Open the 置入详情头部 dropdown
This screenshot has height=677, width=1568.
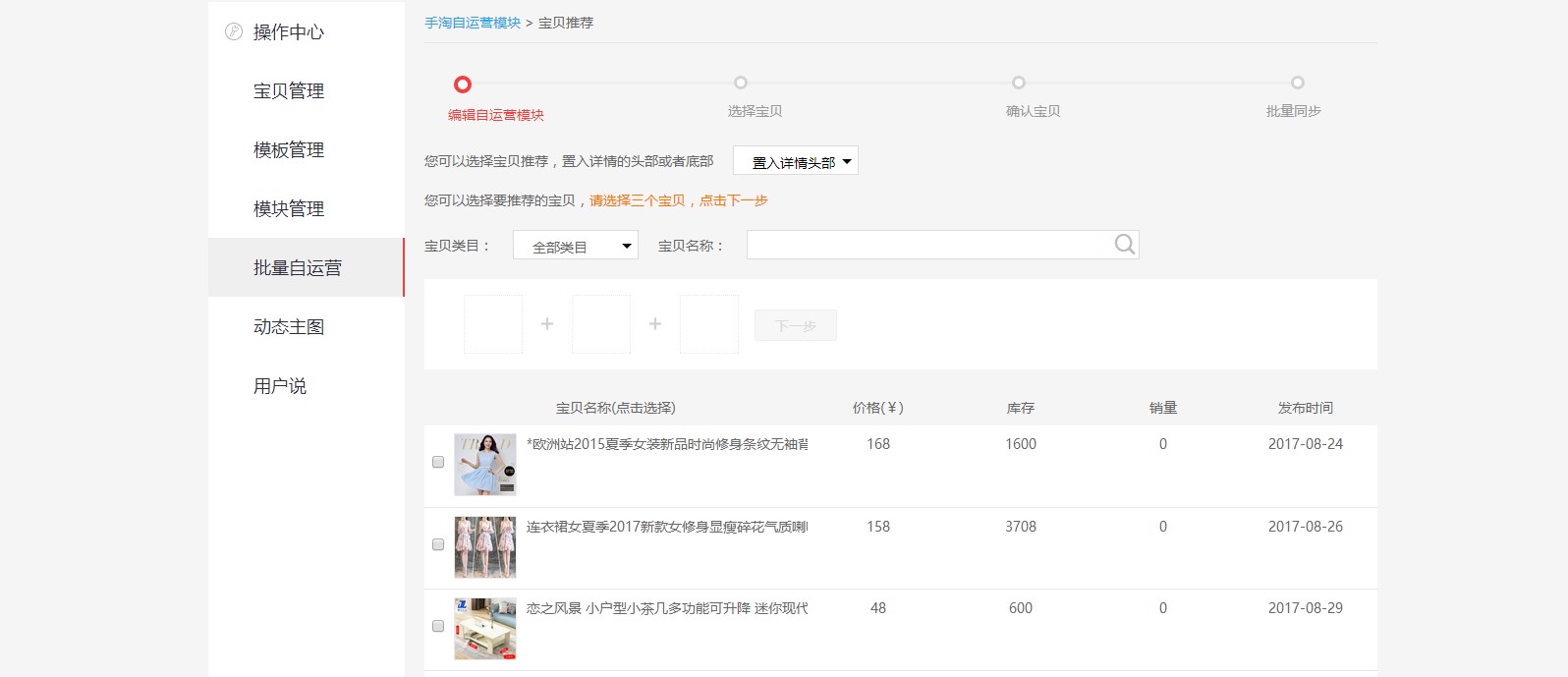[x=795, y=161]
